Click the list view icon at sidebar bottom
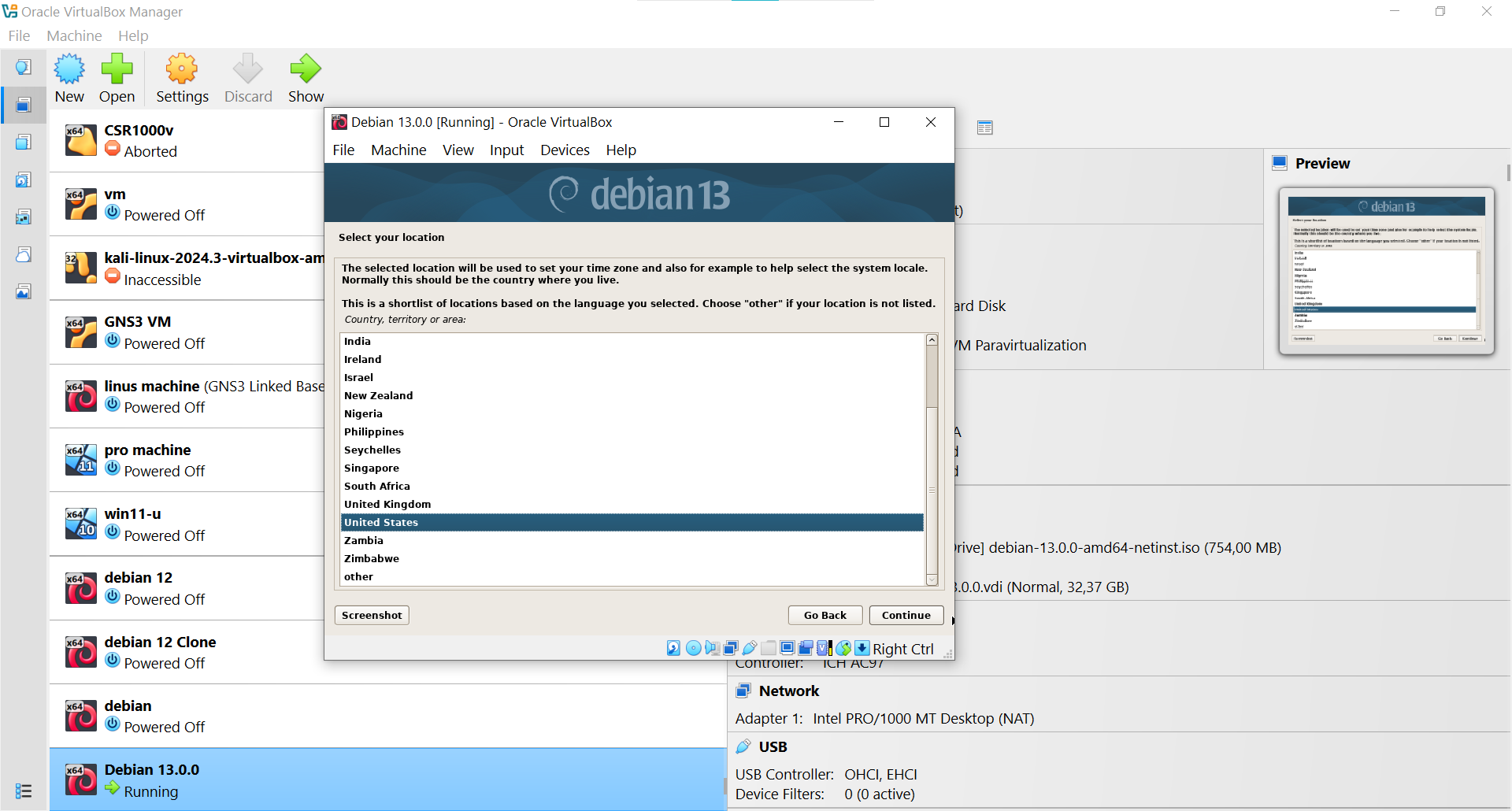 (24, 791)
